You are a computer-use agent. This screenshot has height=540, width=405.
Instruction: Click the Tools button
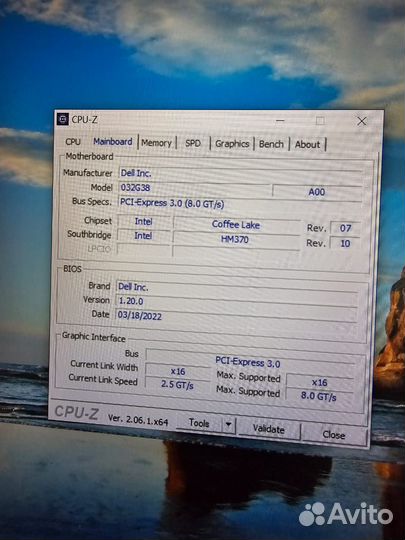pyautogui.click(x=199, y=423)
